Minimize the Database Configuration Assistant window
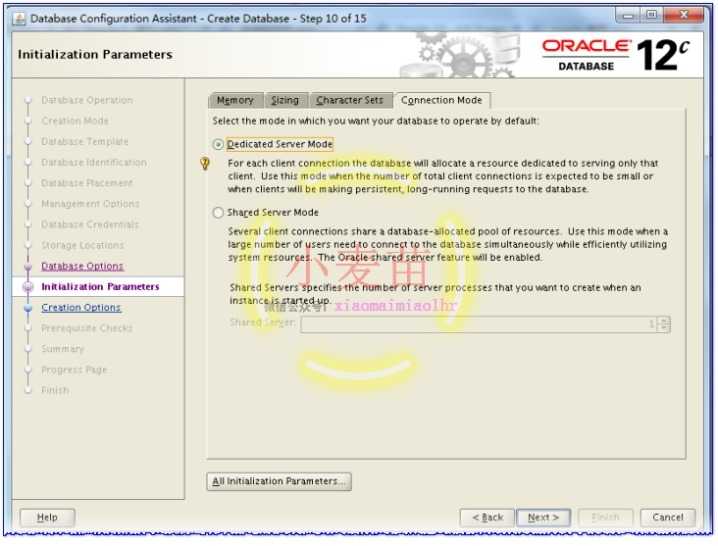Viewport: 718px width, 546px height. point(629,16)
